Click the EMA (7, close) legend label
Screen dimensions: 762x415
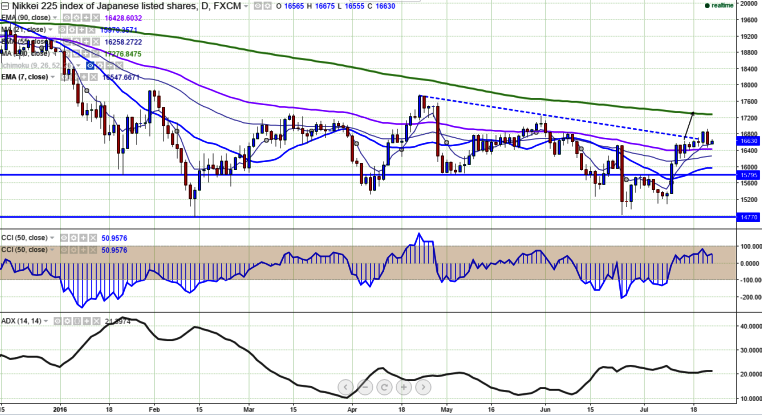click(x=25, y=77)
